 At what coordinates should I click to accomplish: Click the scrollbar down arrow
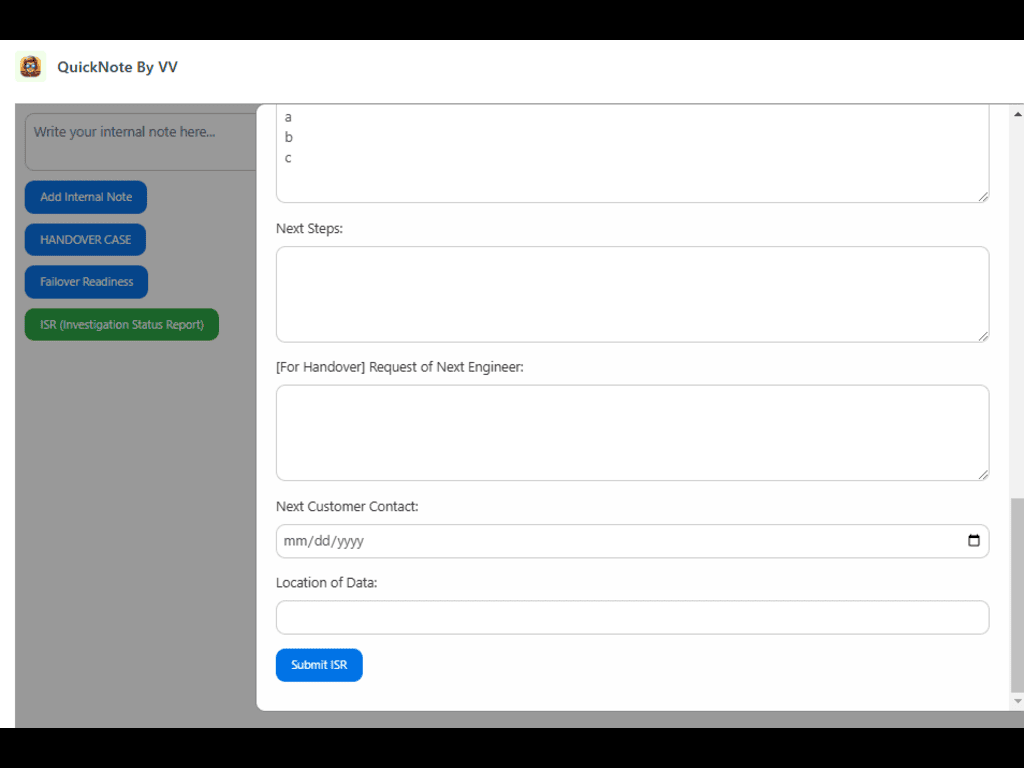(1017, 702)
